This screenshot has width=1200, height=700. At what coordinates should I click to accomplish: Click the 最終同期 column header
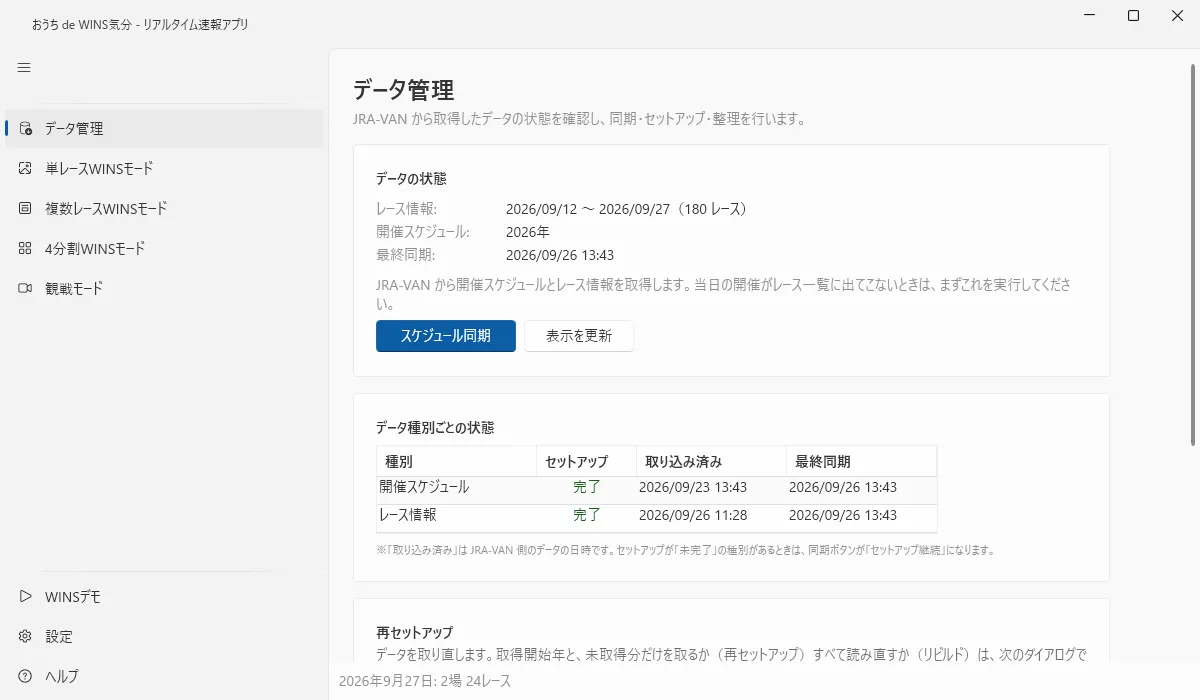tap(862, 461)
